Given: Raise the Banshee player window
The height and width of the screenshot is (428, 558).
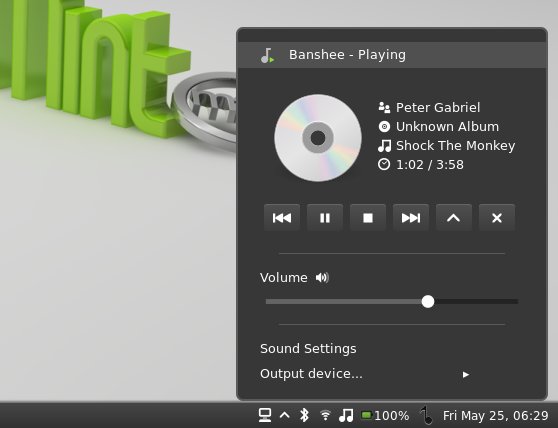Looking at the screenshot, I should pos(454,218).
